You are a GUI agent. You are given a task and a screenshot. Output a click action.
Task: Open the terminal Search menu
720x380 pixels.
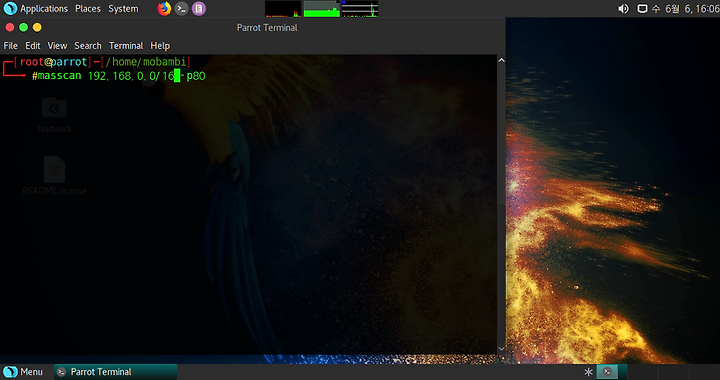tap(88, 45)
